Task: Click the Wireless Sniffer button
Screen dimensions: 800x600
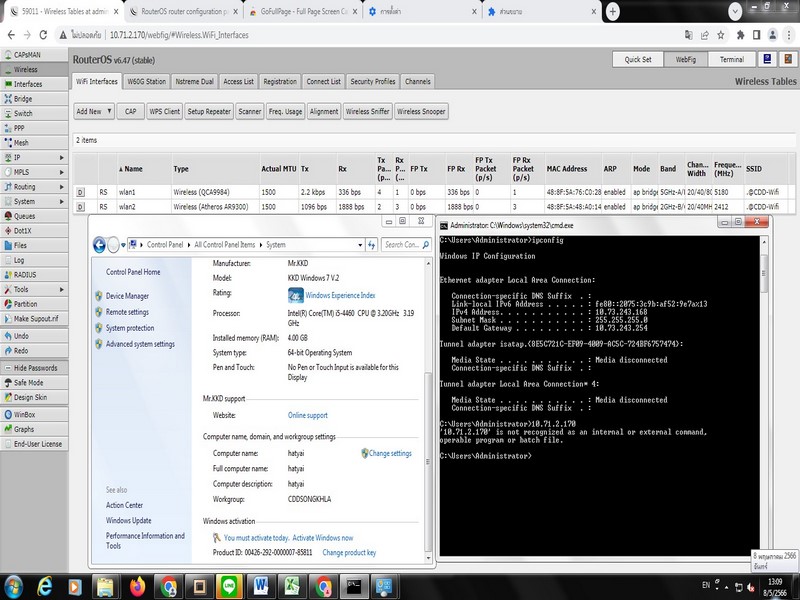Action: (367, 111)
